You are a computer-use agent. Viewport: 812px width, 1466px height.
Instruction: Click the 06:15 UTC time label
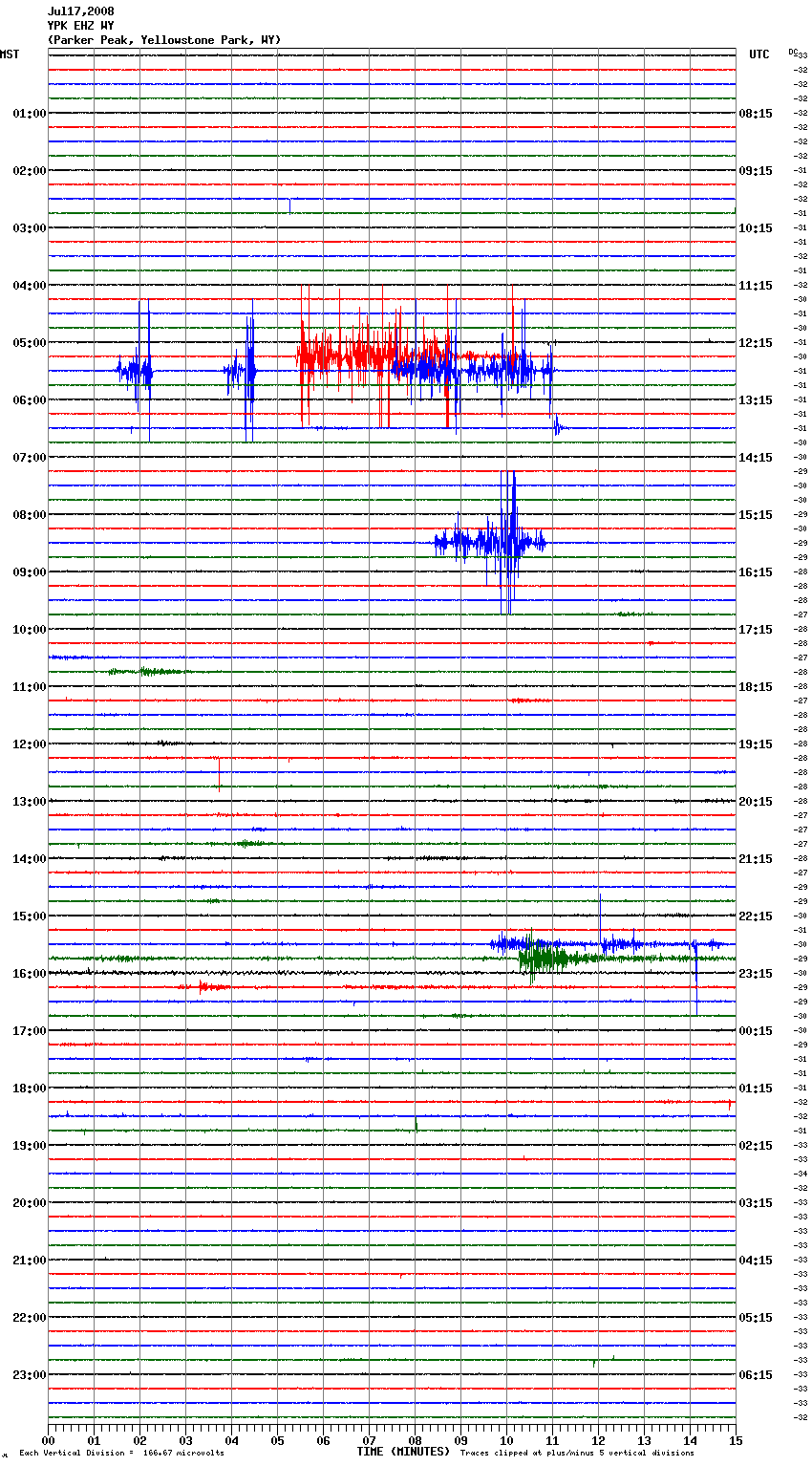tap(756, 1375)
